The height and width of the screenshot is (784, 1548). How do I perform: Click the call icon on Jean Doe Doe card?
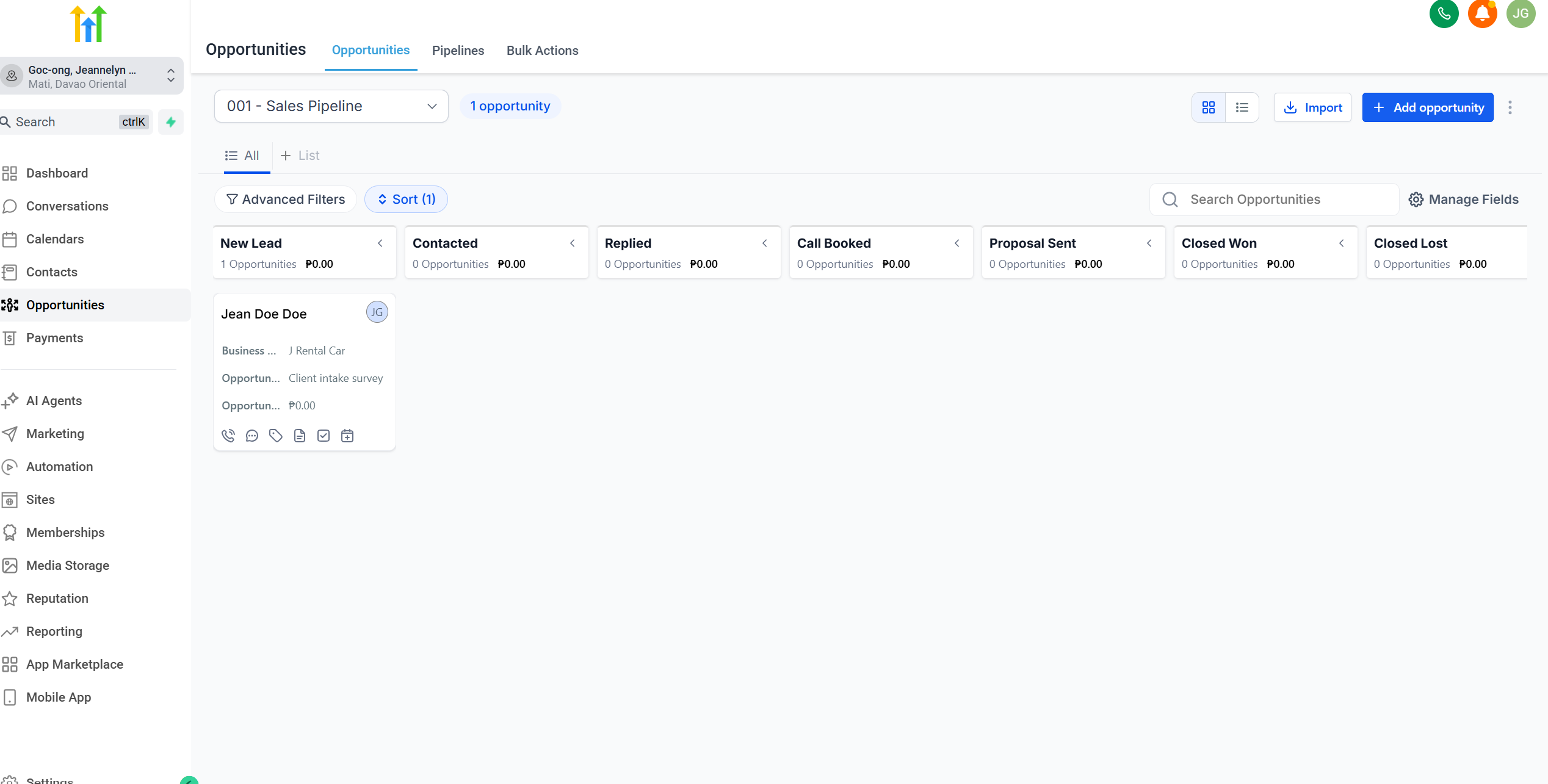click(x=228, y=436)
